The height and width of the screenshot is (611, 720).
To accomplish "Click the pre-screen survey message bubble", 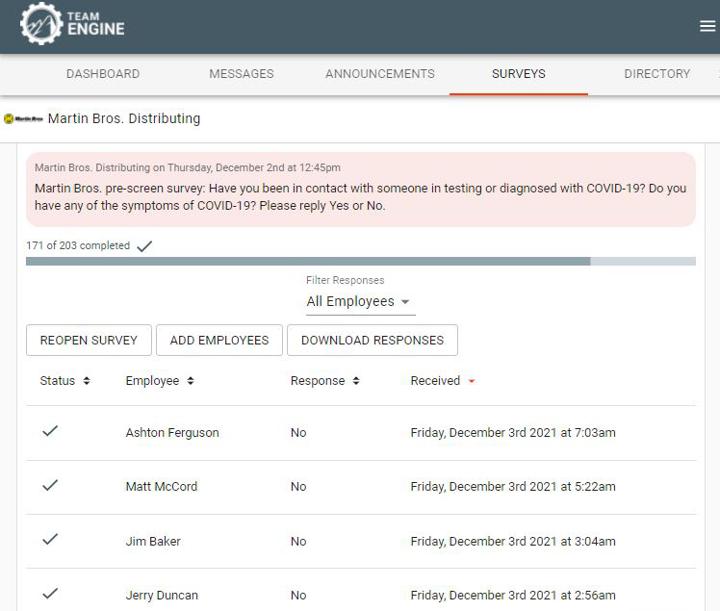I will [x=361, y=190].
